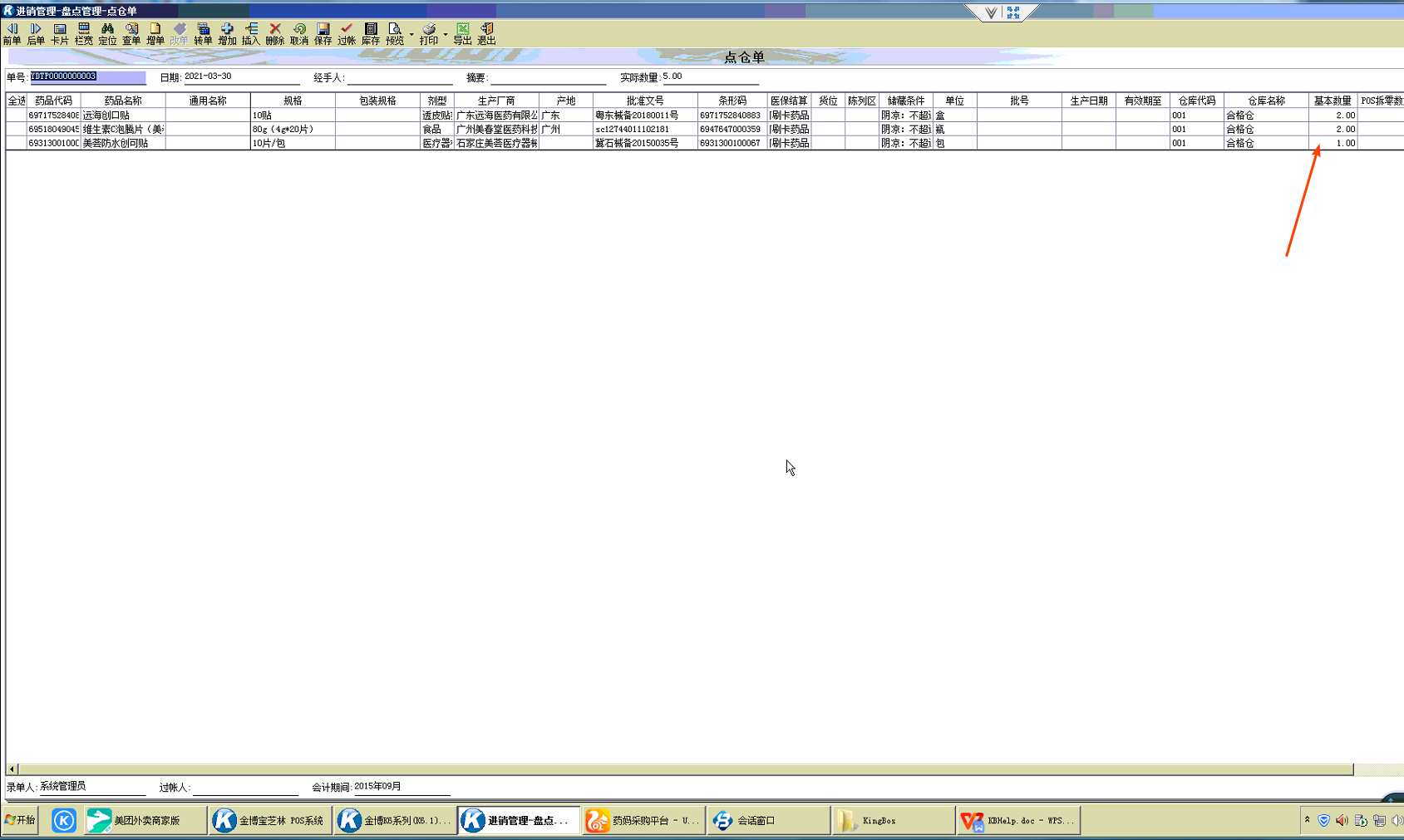Go to next document (后单)
The height and width of the screenshot is (840, 1404).
coord(36,34)
